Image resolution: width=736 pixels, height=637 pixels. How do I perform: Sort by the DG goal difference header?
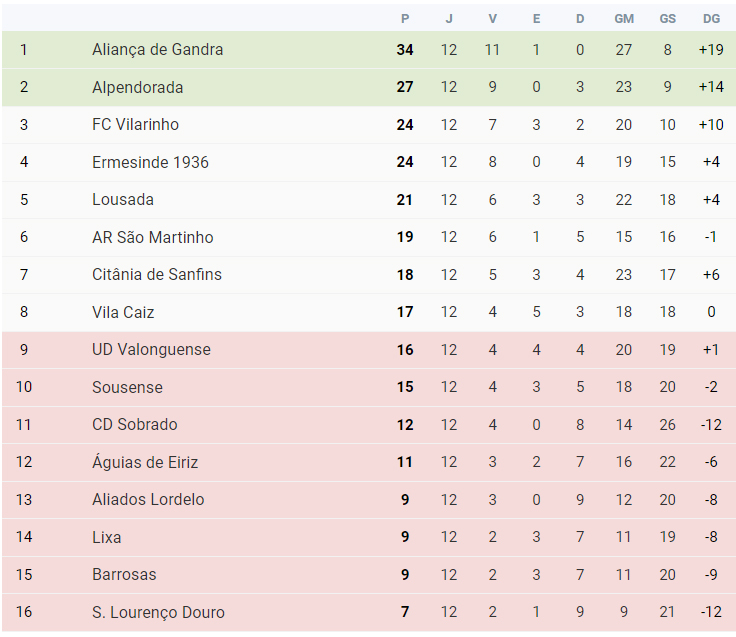coord(711,19)
